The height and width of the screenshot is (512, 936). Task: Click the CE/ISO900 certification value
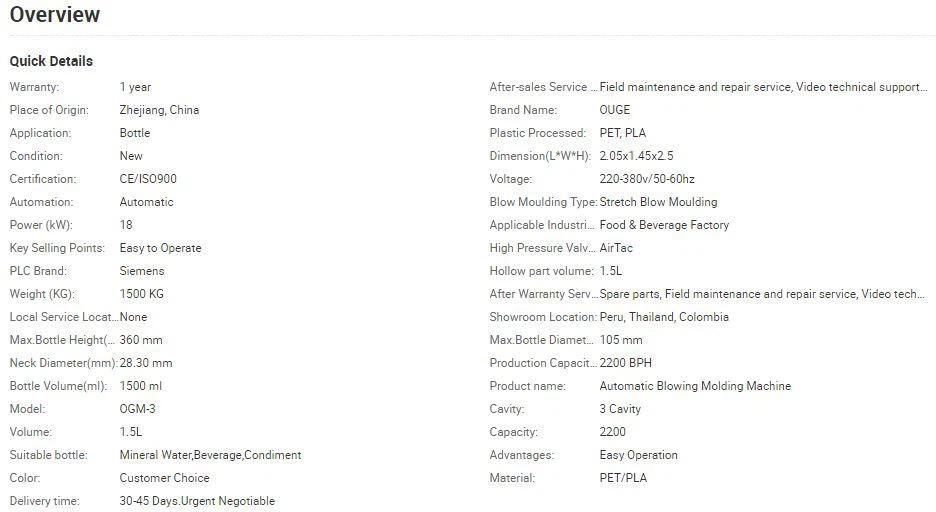coord(148,179)
